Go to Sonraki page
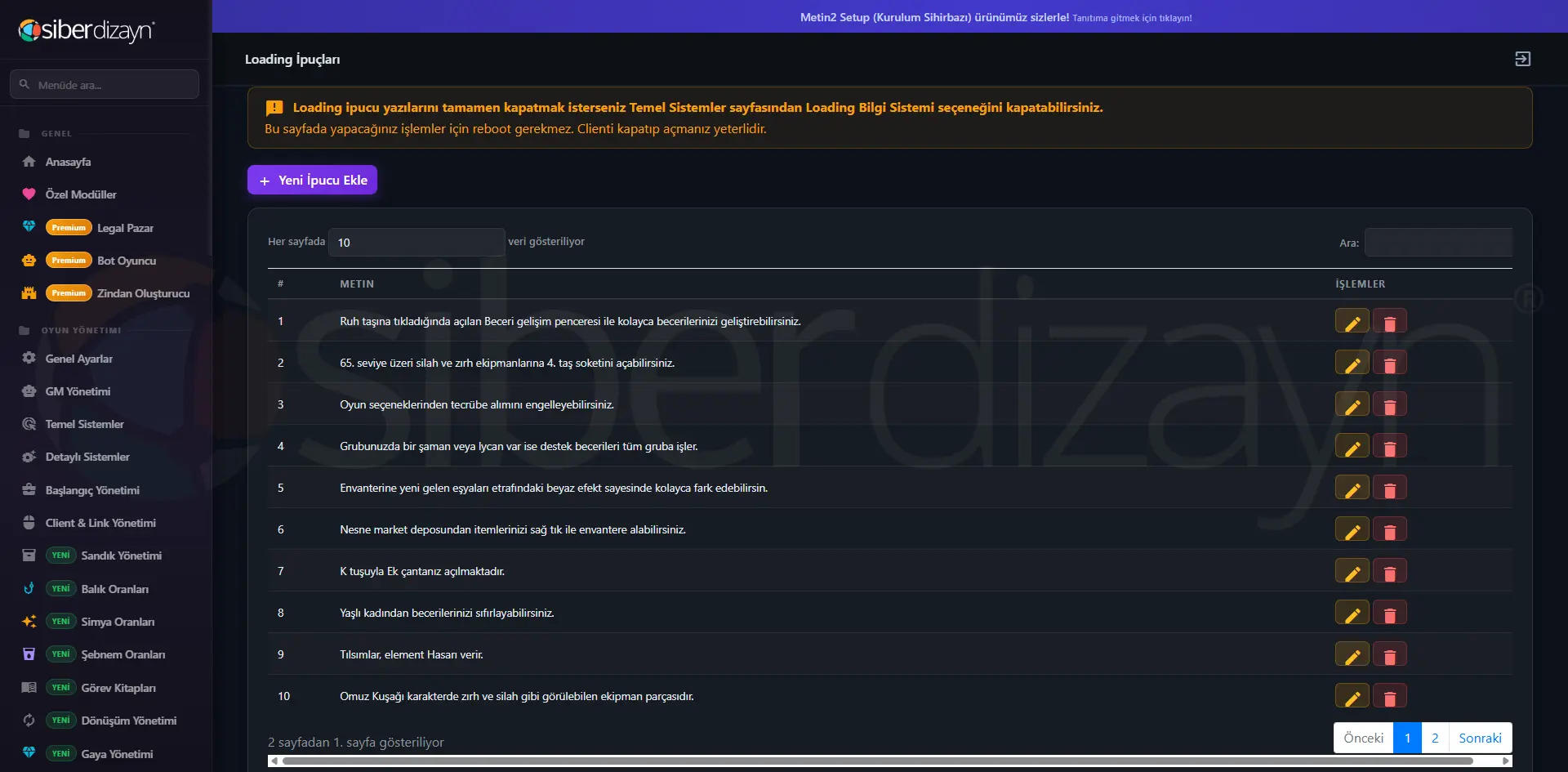Screen dimensions: 1568x772 click(1480, 738)
